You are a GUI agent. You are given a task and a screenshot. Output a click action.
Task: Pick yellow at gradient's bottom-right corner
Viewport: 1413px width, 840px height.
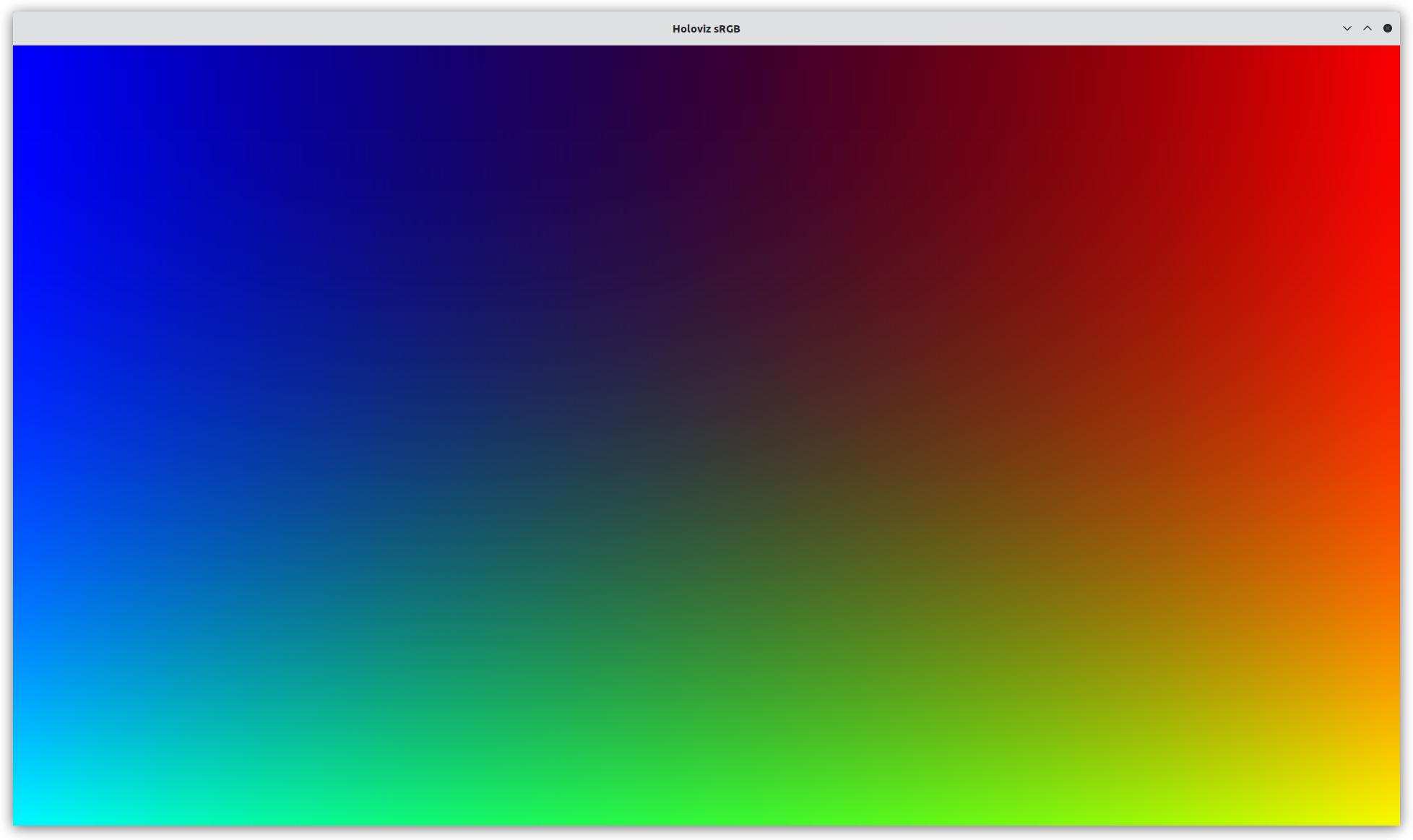(1394, 820)
